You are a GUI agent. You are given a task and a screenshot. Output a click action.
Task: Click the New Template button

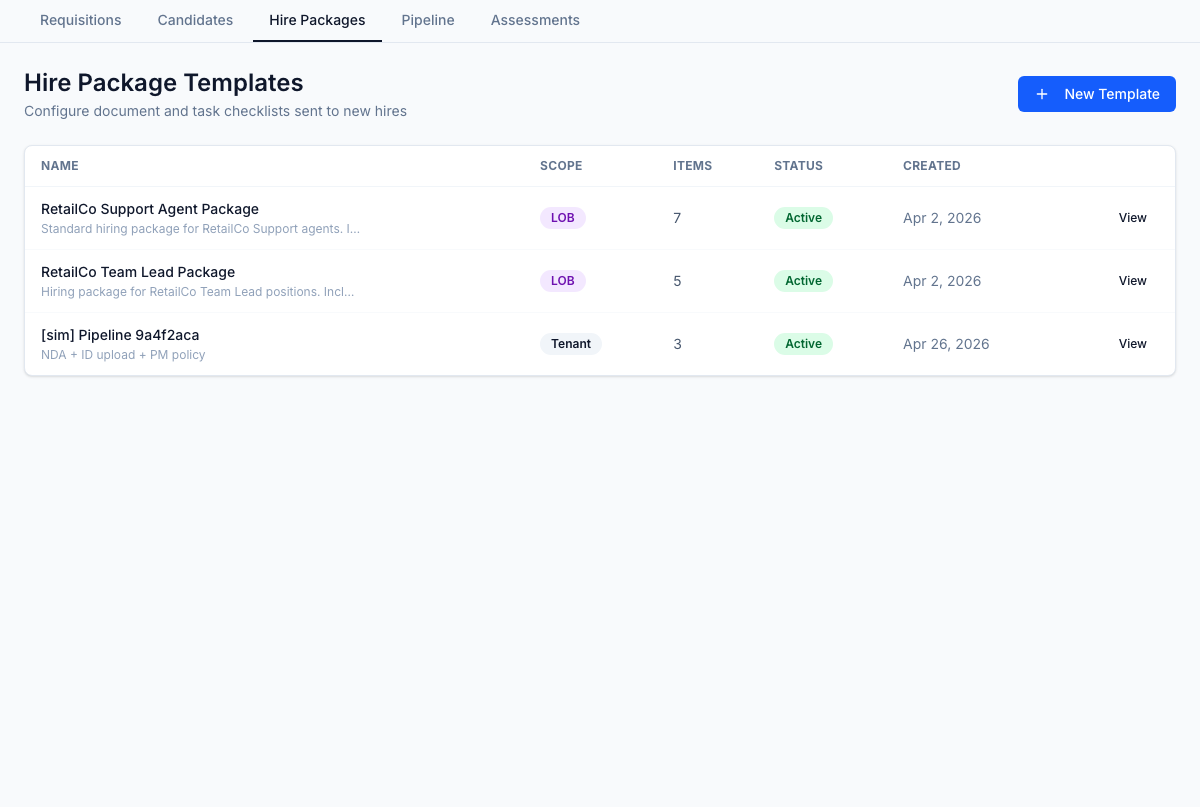click(x=1097, y=94)
